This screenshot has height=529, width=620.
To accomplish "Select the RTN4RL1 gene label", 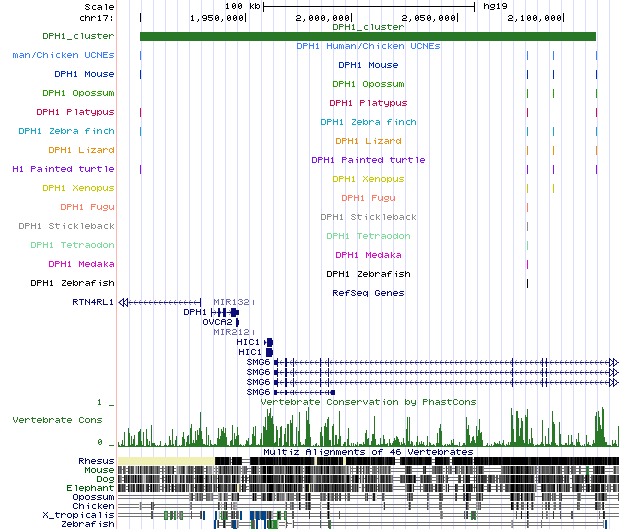I will [x=93, y=301].
